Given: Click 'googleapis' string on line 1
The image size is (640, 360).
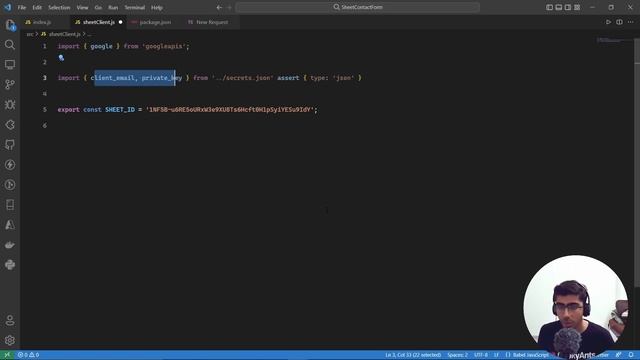Looking at the screenshot, I should [x=164, y=47].
